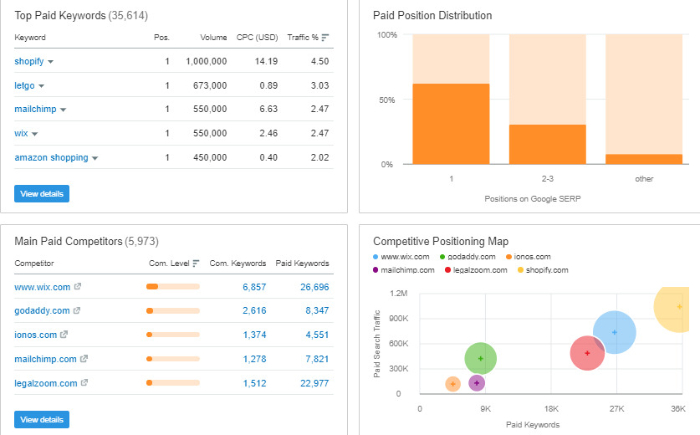Image resolution: width=700 pixels, height=435 pixels.
Task: Toggle mailchimp.com legend entry in positioning map
Action: click(404, 270)
